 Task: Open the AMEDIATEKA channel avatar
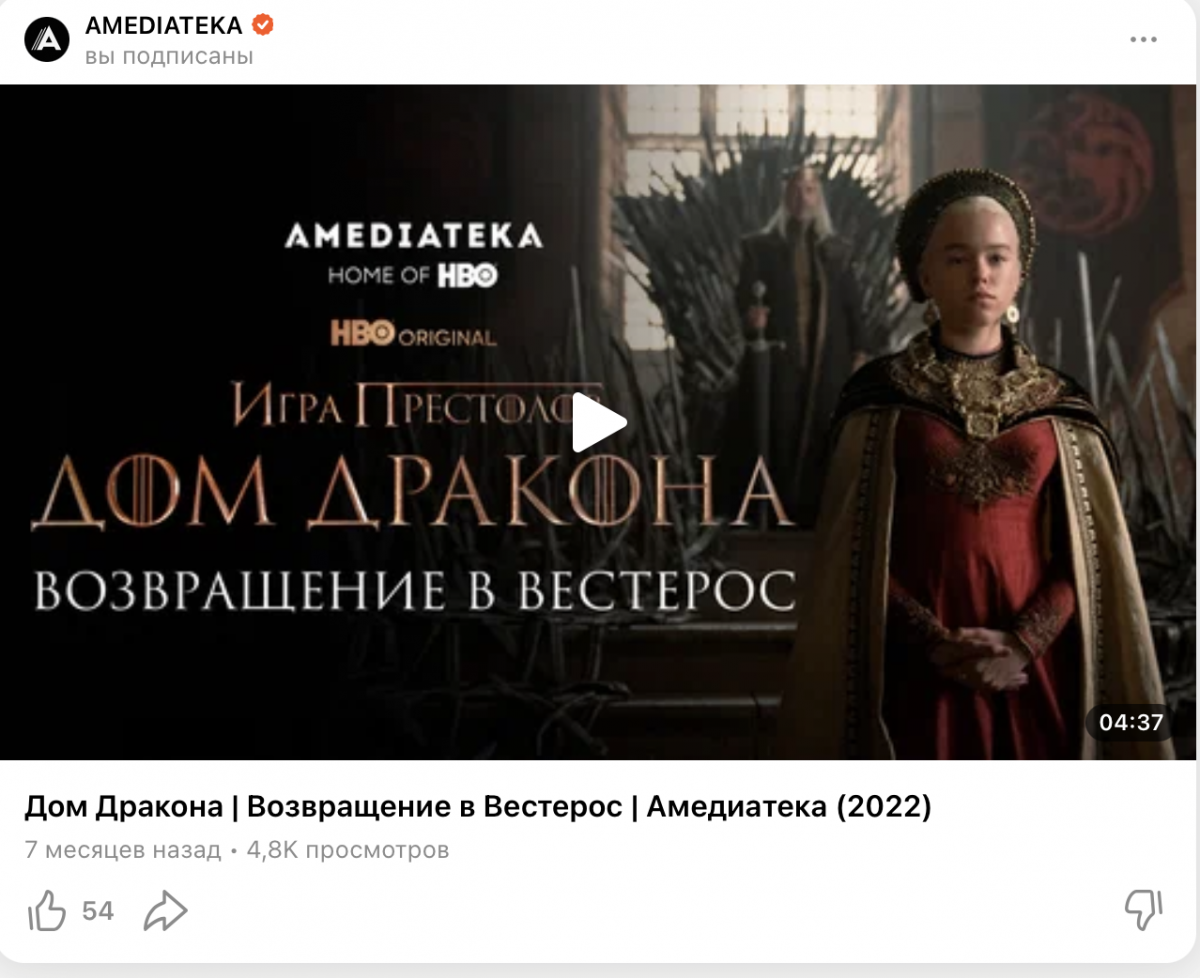(46, 40)
